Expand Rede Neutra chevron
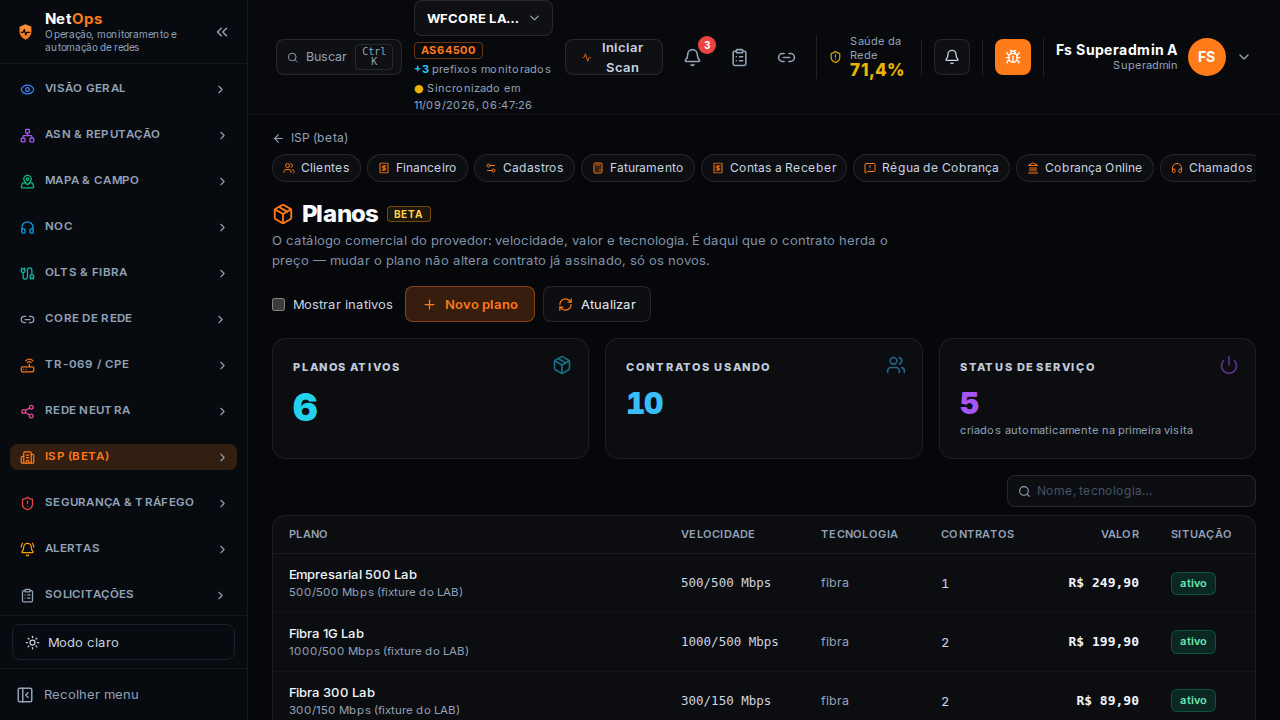The image size is (1280, 720). [x=221, y=411]
